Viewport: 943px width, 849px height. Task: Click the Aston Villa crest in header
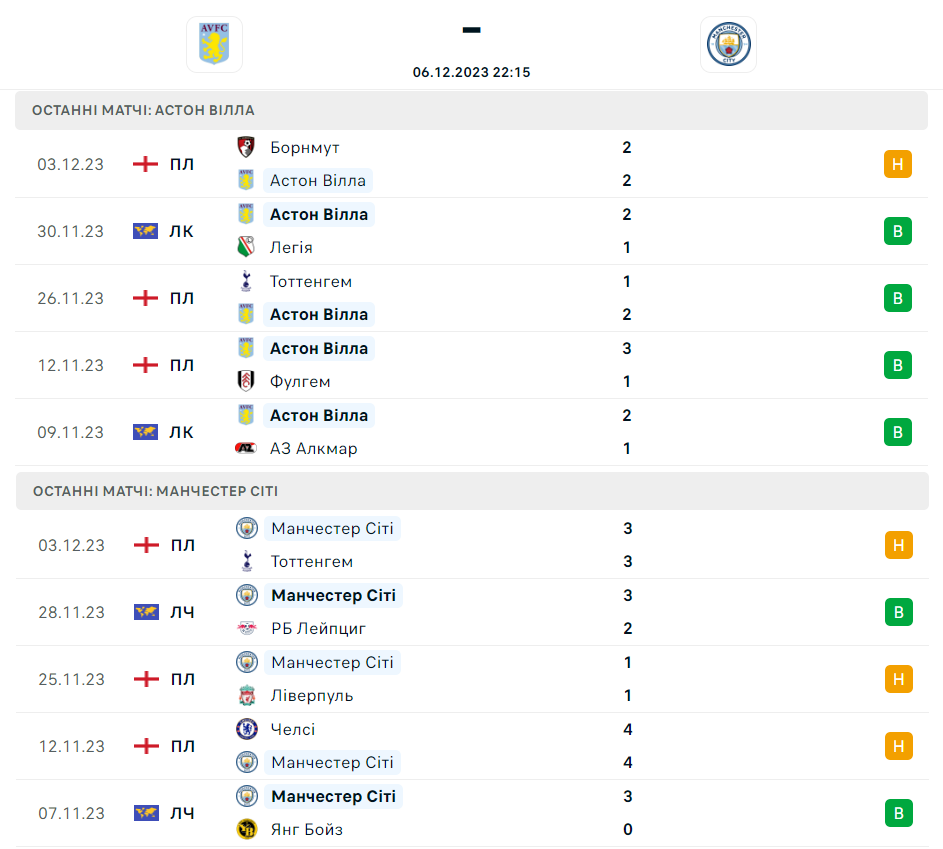[214, 45]
